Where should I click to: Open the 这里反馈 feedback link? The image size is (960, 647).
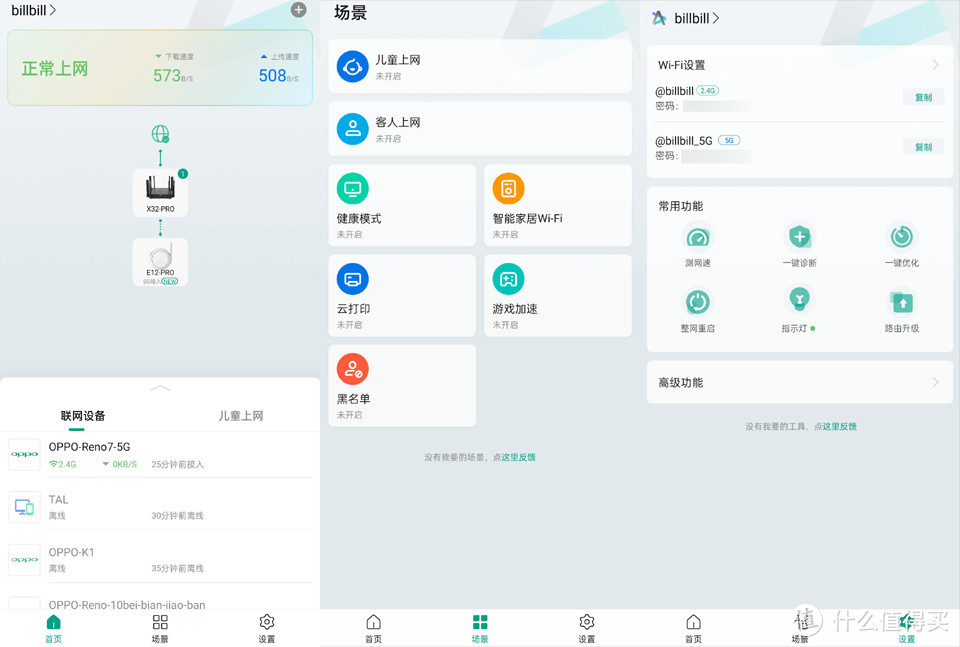point(516,456)
